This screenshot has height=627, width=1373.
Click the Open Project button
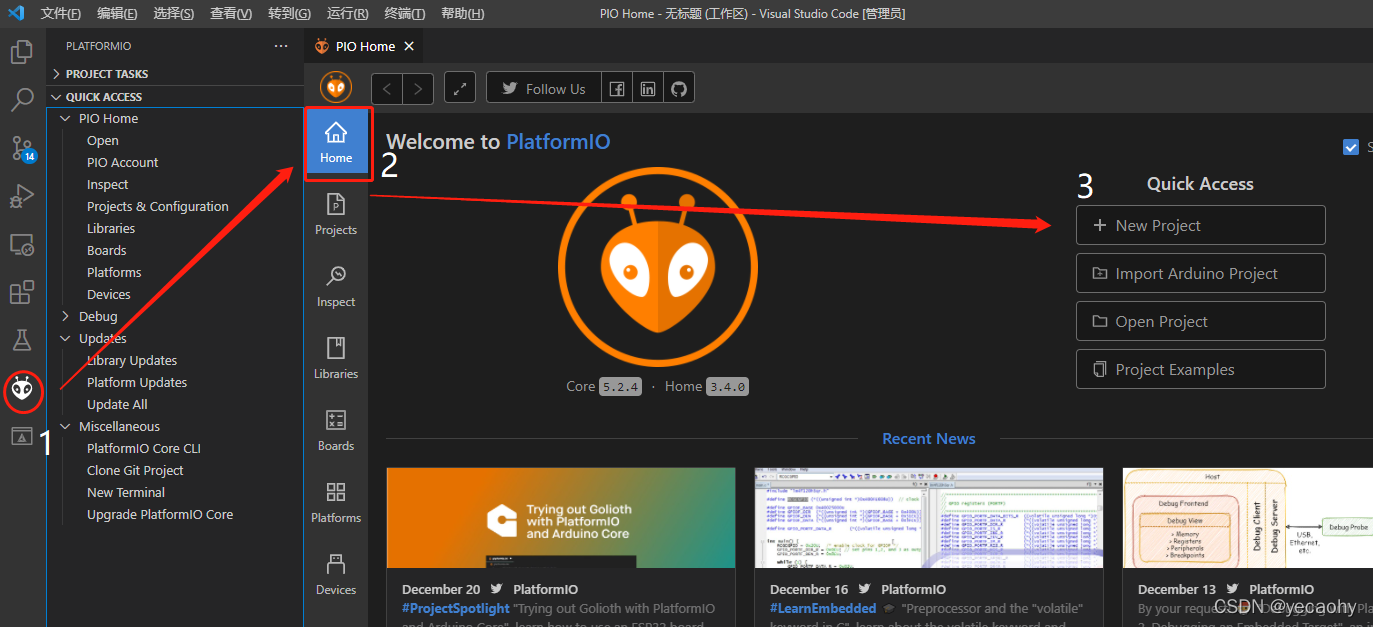(1200, 321)
